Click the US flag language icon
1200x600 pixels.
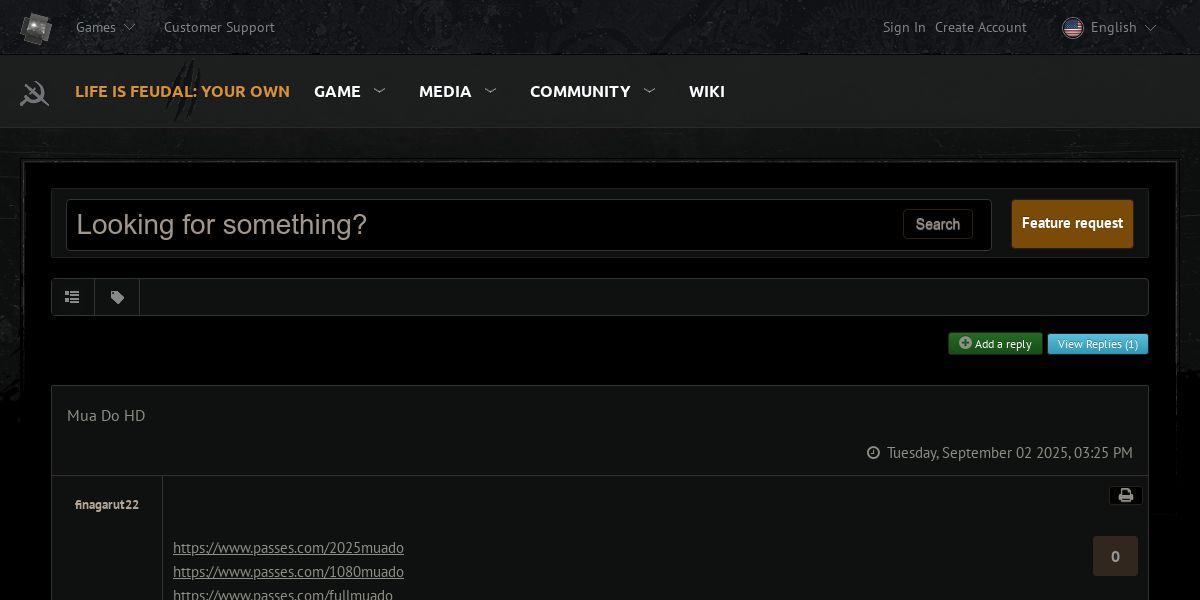(x=1073, y=28)
